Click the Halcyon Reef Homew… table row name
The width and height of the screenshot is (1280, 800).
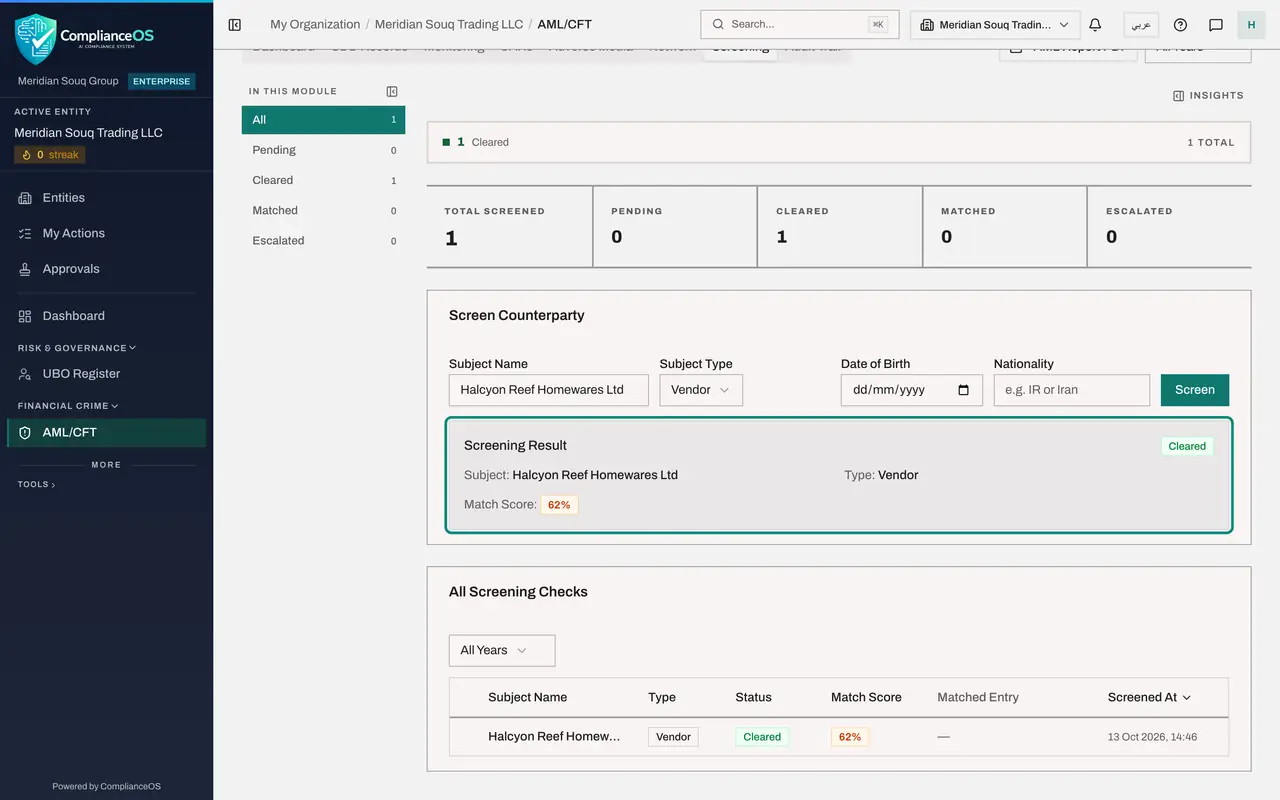pos(554,737)
